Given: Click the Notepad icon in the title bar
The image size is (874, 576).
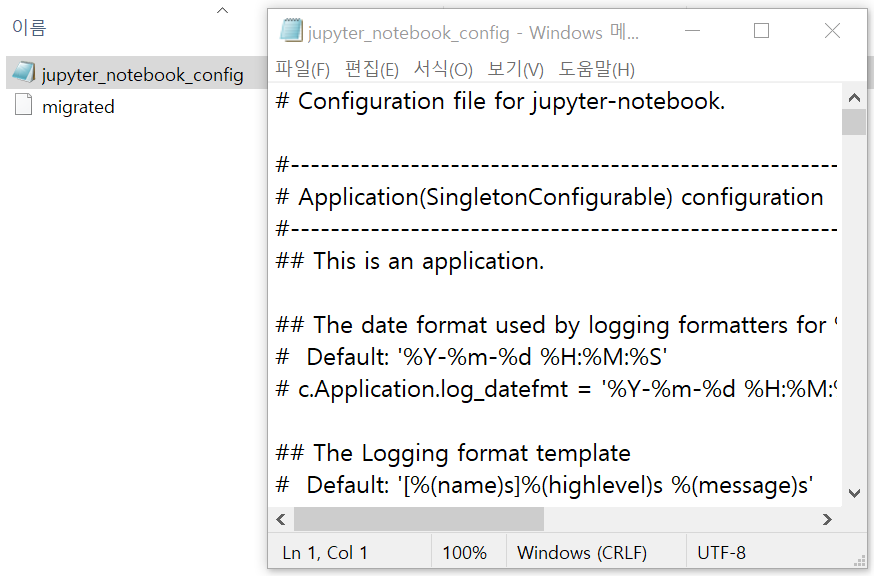Looking at the screenshot, I should coord(291,31).
